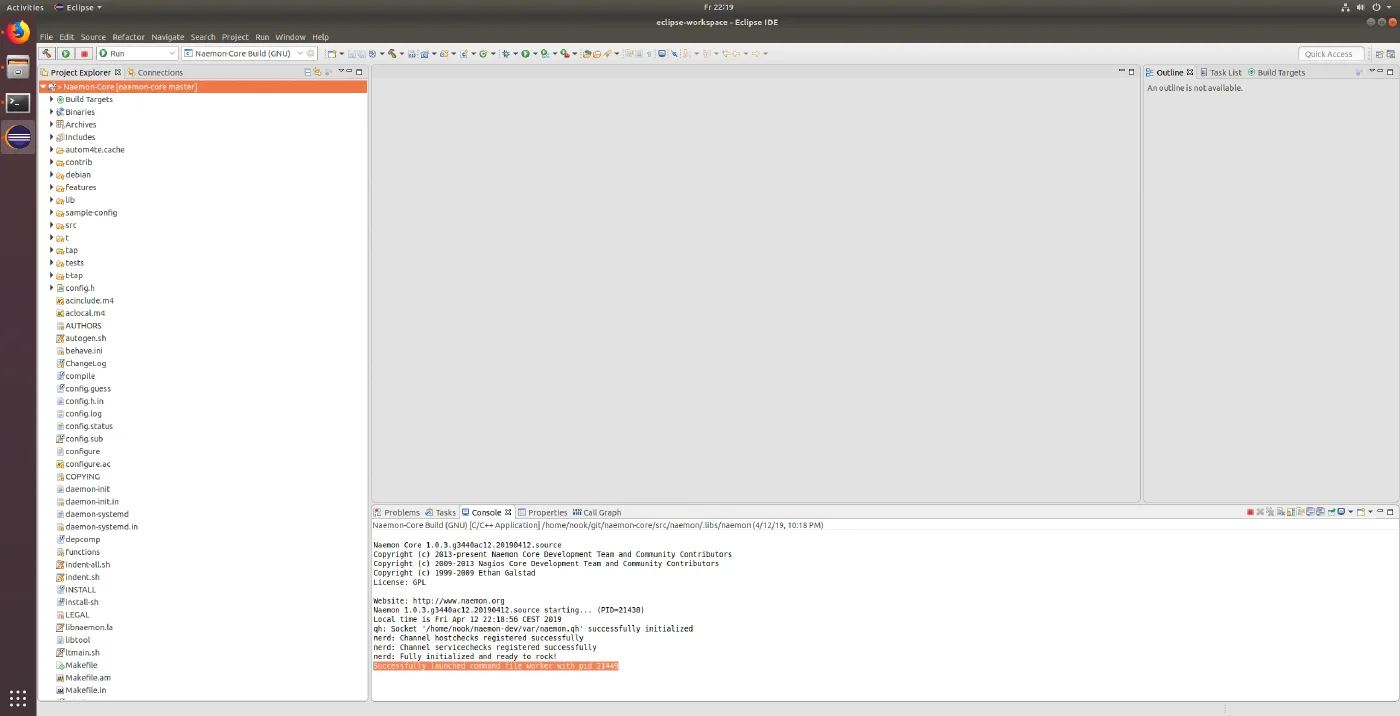Open the Files app from the dock

[x=18, y=67]
